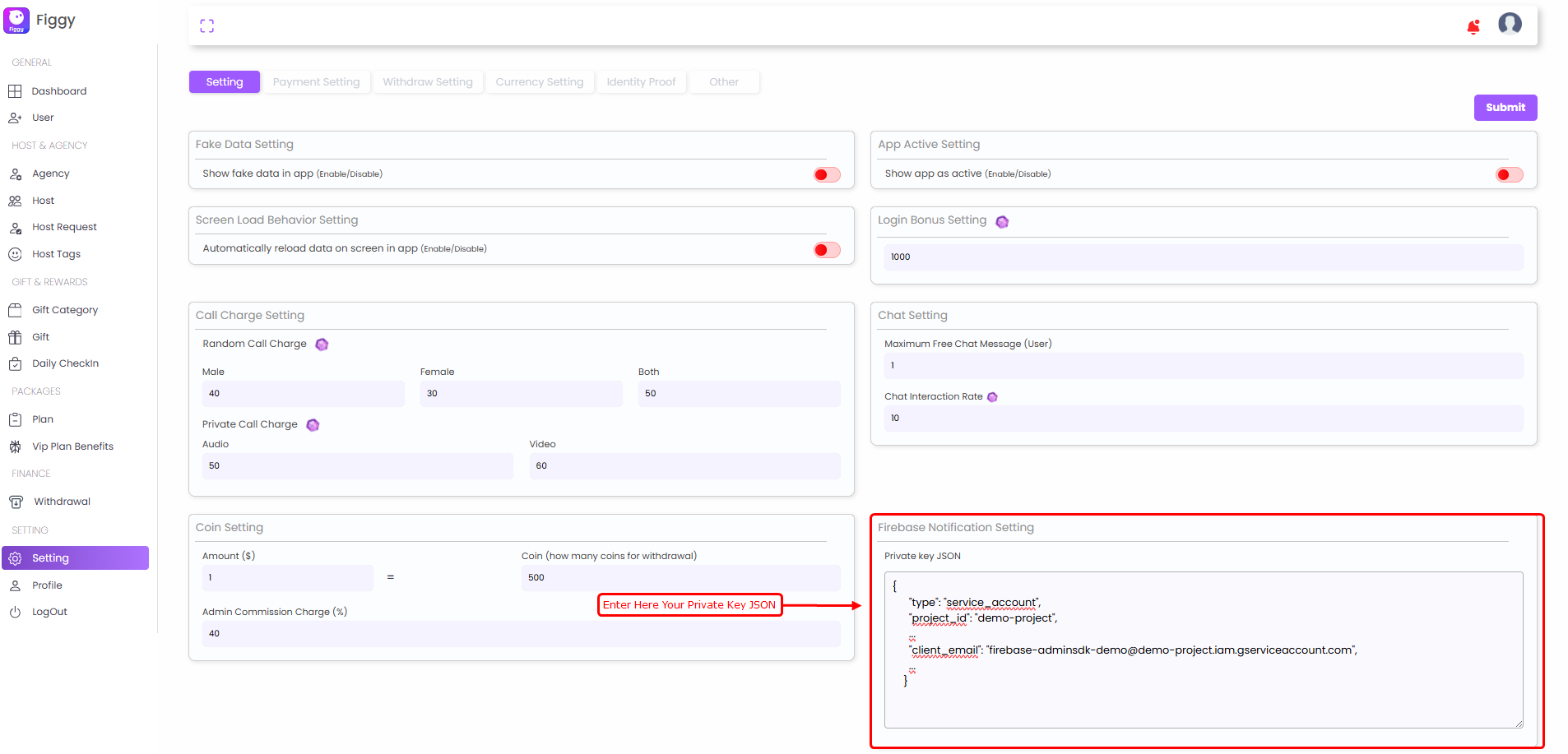Click the Login Bonus coin info icon
Screen dimensions: 1568x754
(x=1002, y=221)
